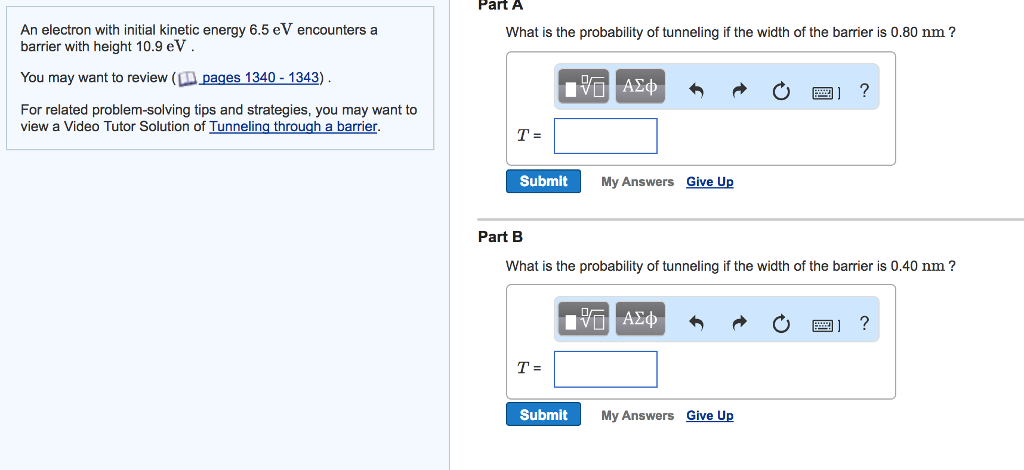The height and width of the screenshot is (470, 1024).
Task: Show keyboard shortcuts for Part B
Action: click(825, 323)
